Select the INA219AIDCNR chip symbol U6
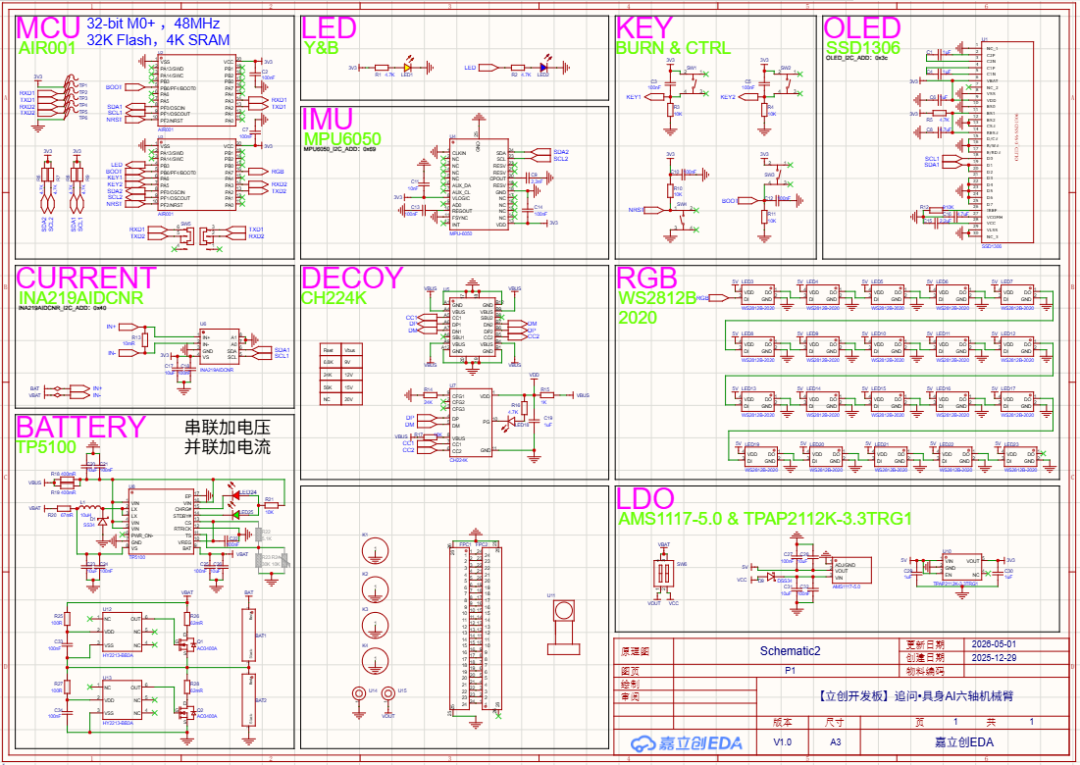This screenshot has height=765, width=1080. pos(218,348)
